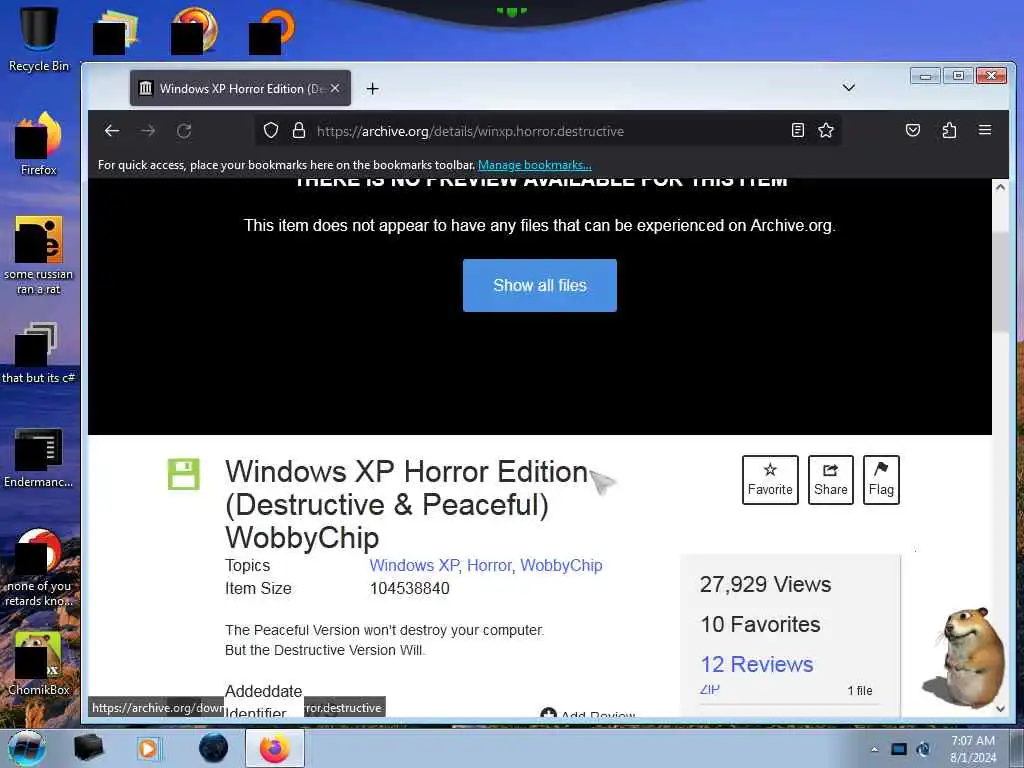Open the Firefox desktop shortcut
The width and height of the screenshot is (1024, 768).
(39, 144)
